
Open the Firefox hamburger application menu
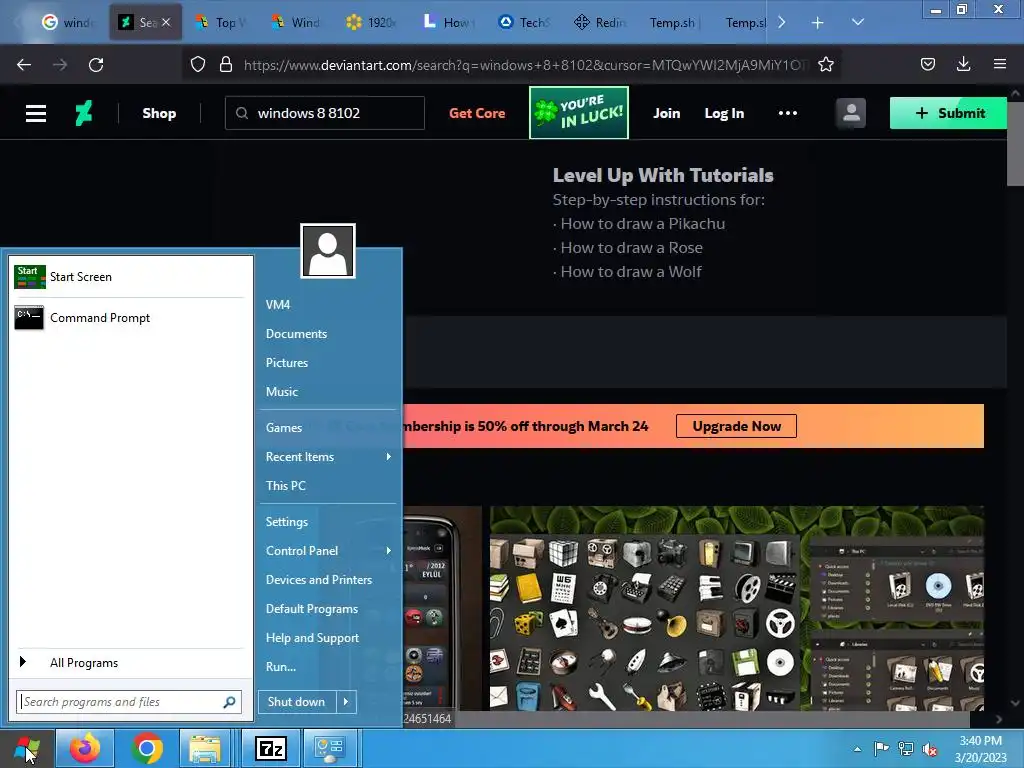(999, 64)
